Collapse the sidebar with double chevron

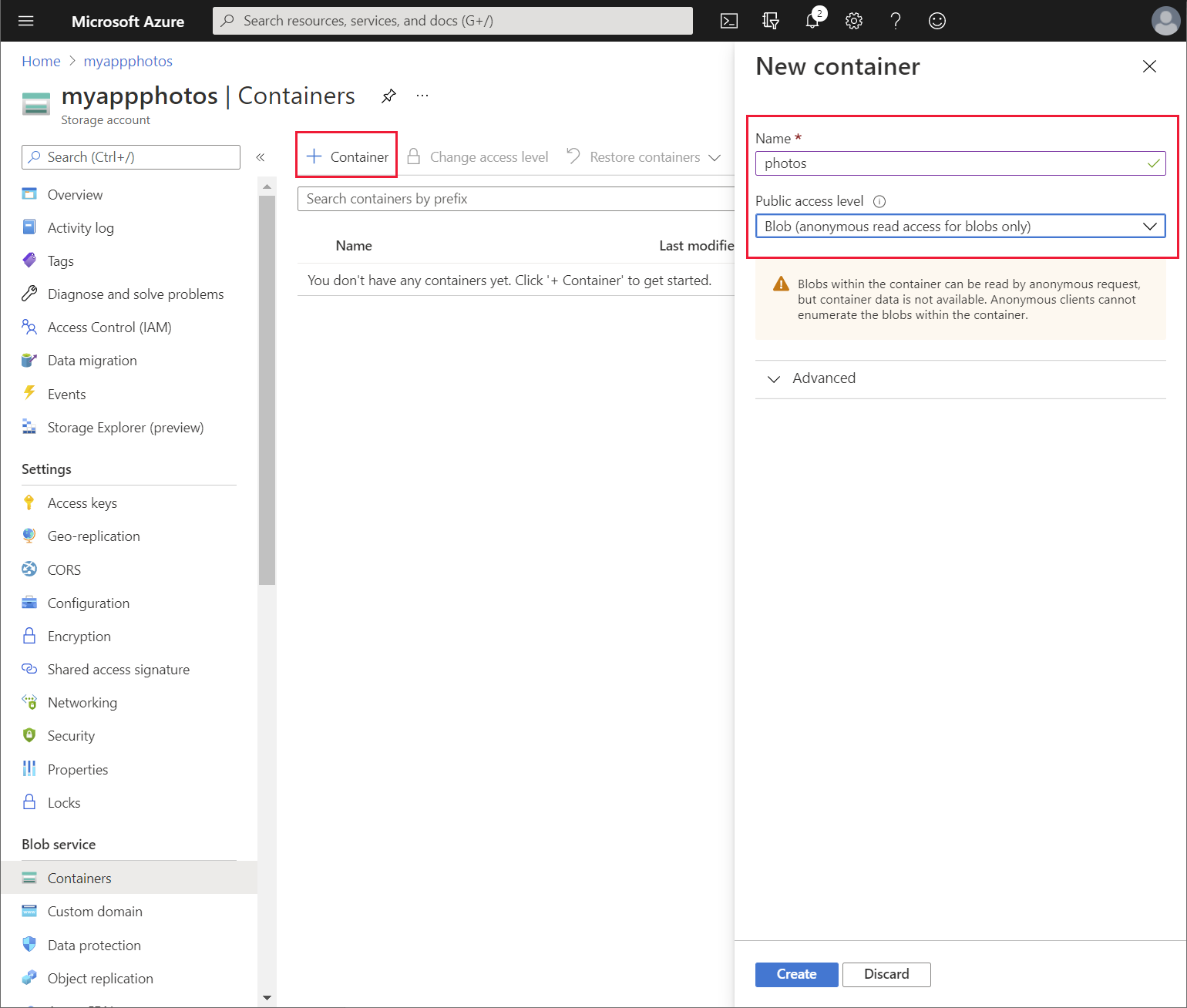(261, 157)
